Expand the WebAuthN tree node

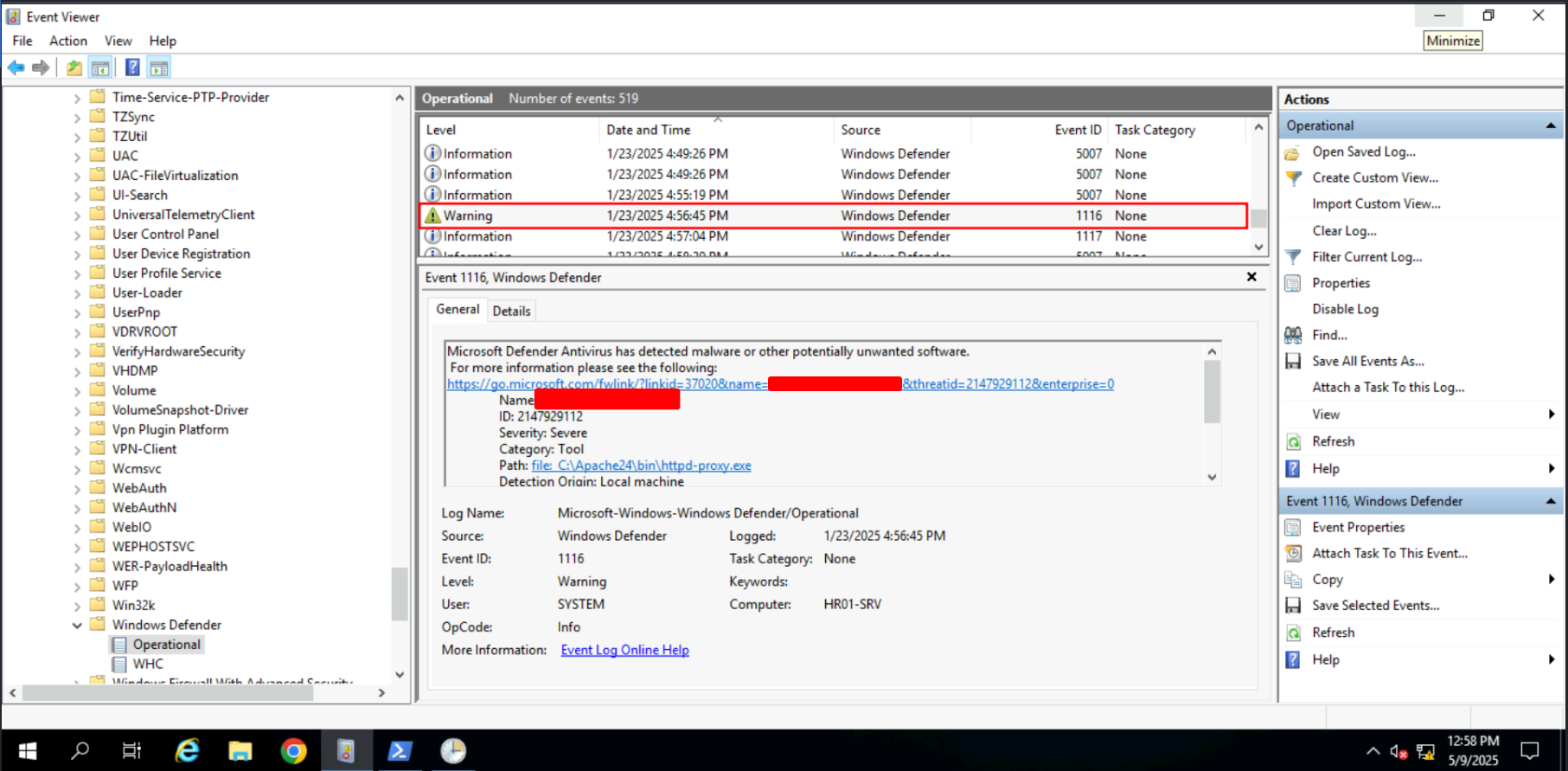pos(77,509)
